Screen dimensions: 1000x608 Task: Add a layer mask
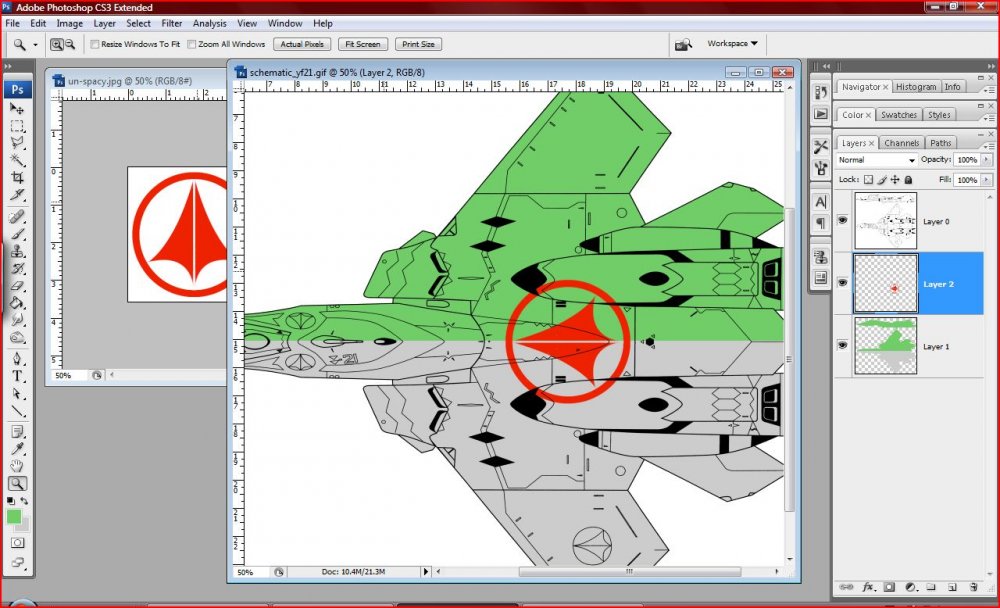click(889, 587)
